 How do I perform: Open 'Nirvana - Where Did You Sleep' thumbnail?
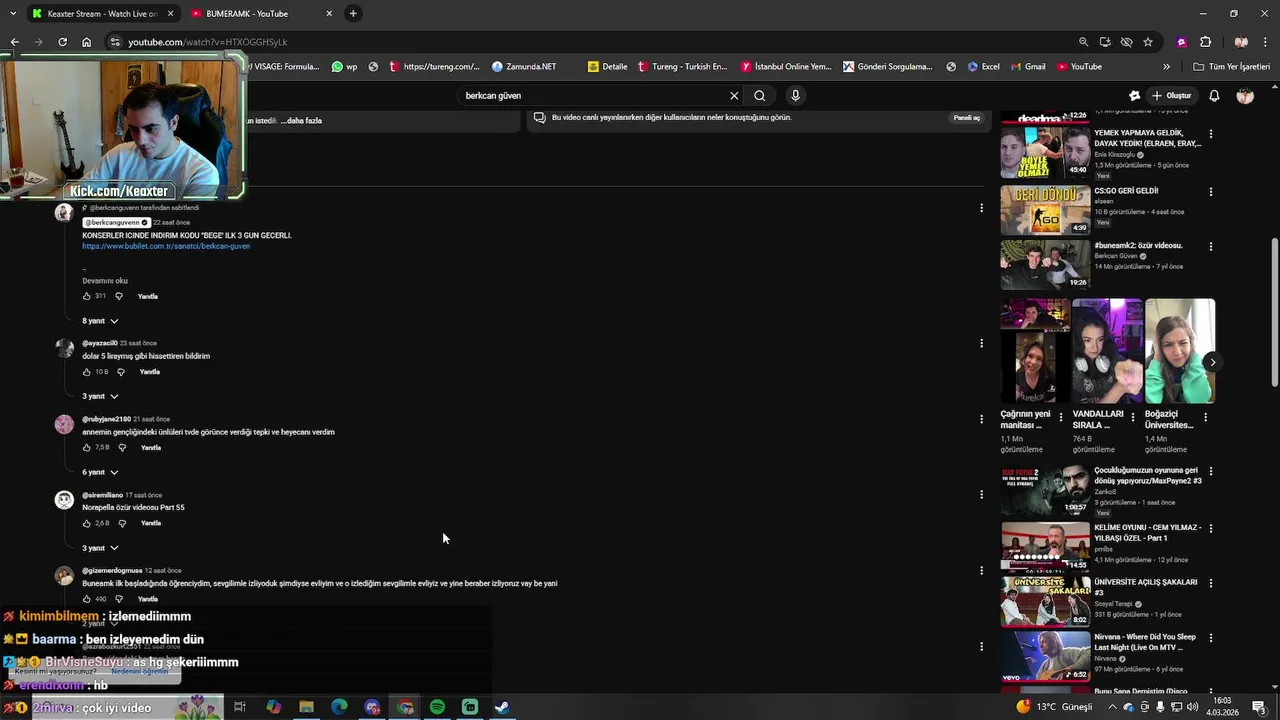coord(1045,656)
